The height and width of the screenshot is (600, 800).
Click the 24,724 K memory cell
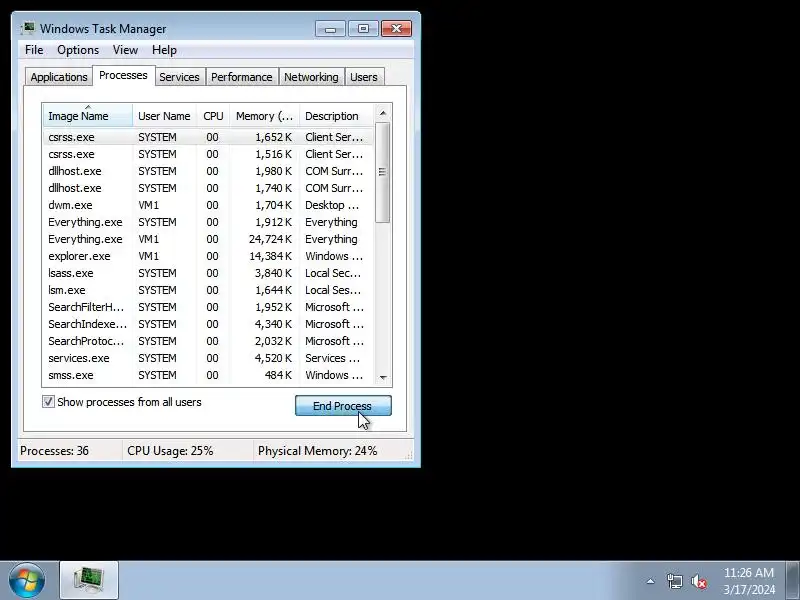[x=270, y=239]
